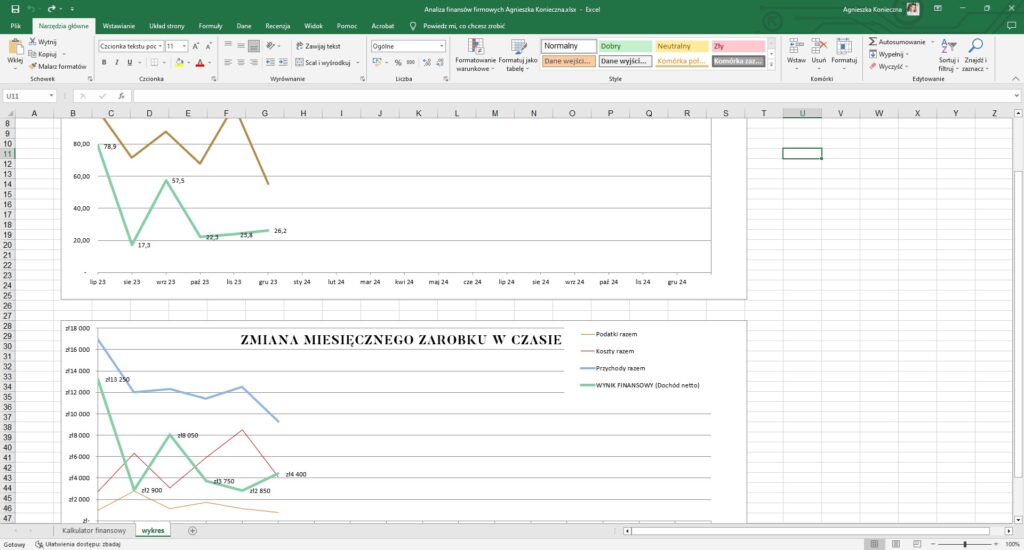Screen dimensions: 1024x550
Task: Click the Znajdź i zaznacz magnifier icon
Action: pos(976,48)
